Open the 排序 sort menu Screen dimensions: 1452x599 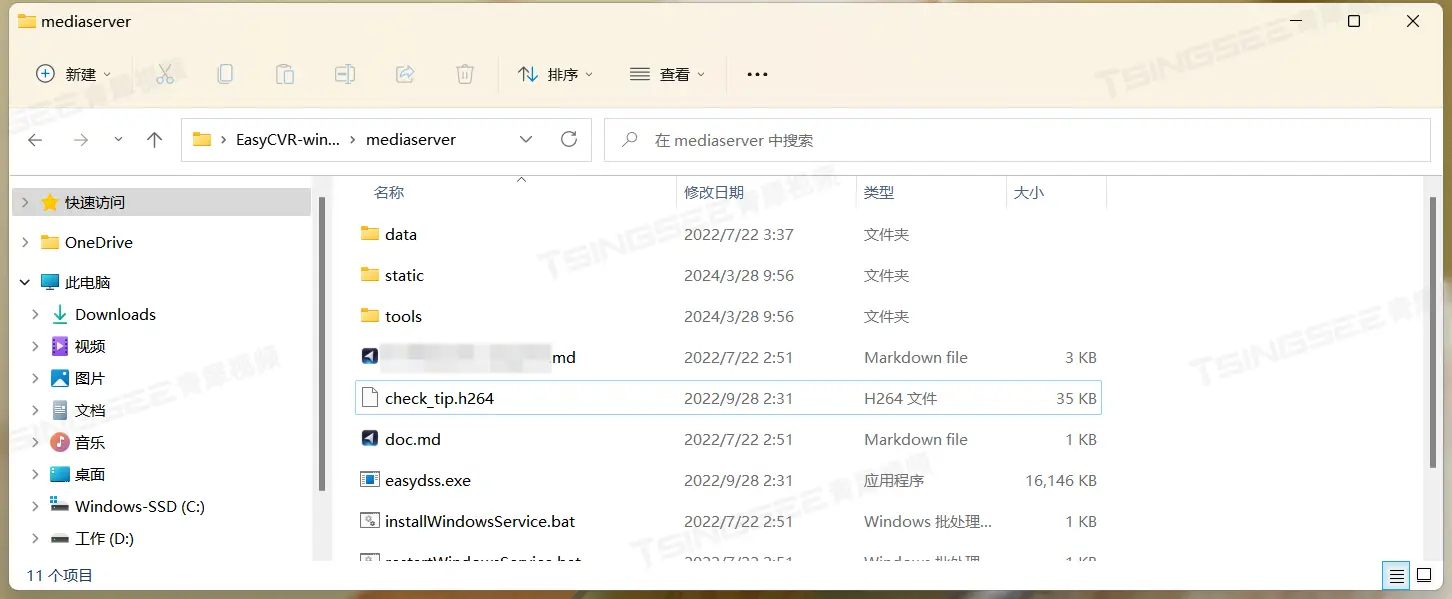pos(555,74)
